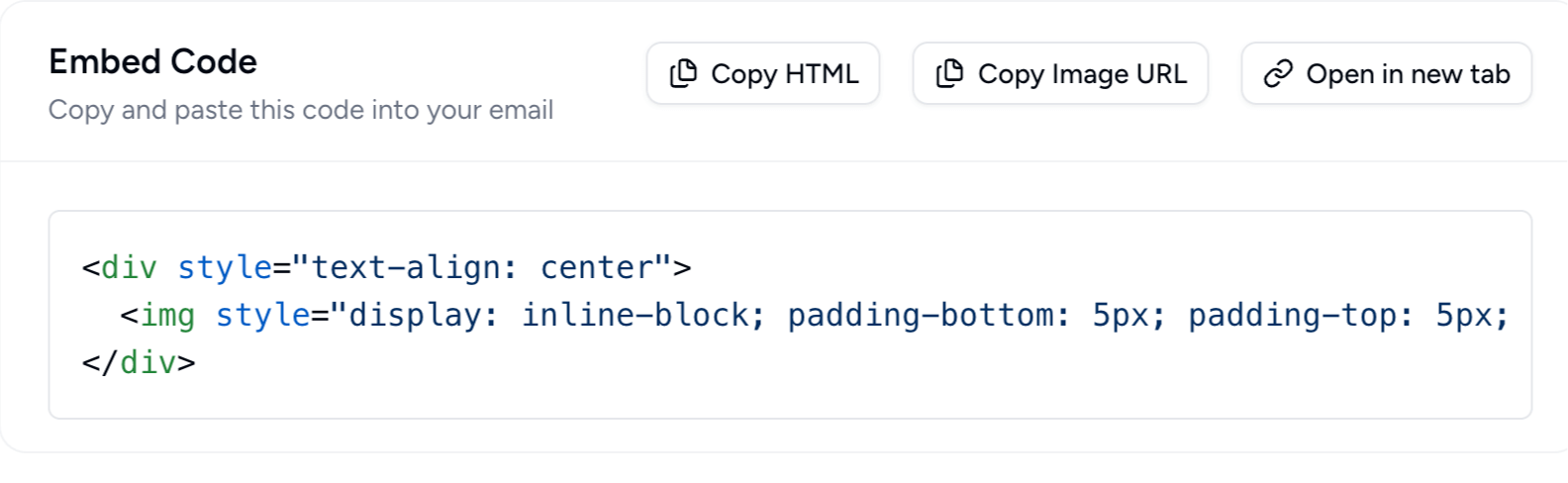The height and width of the screenshot is (483, 1568).
Task: Click the chain-link icon beside Open in new tab
Action: click(x=1278, y=73)
